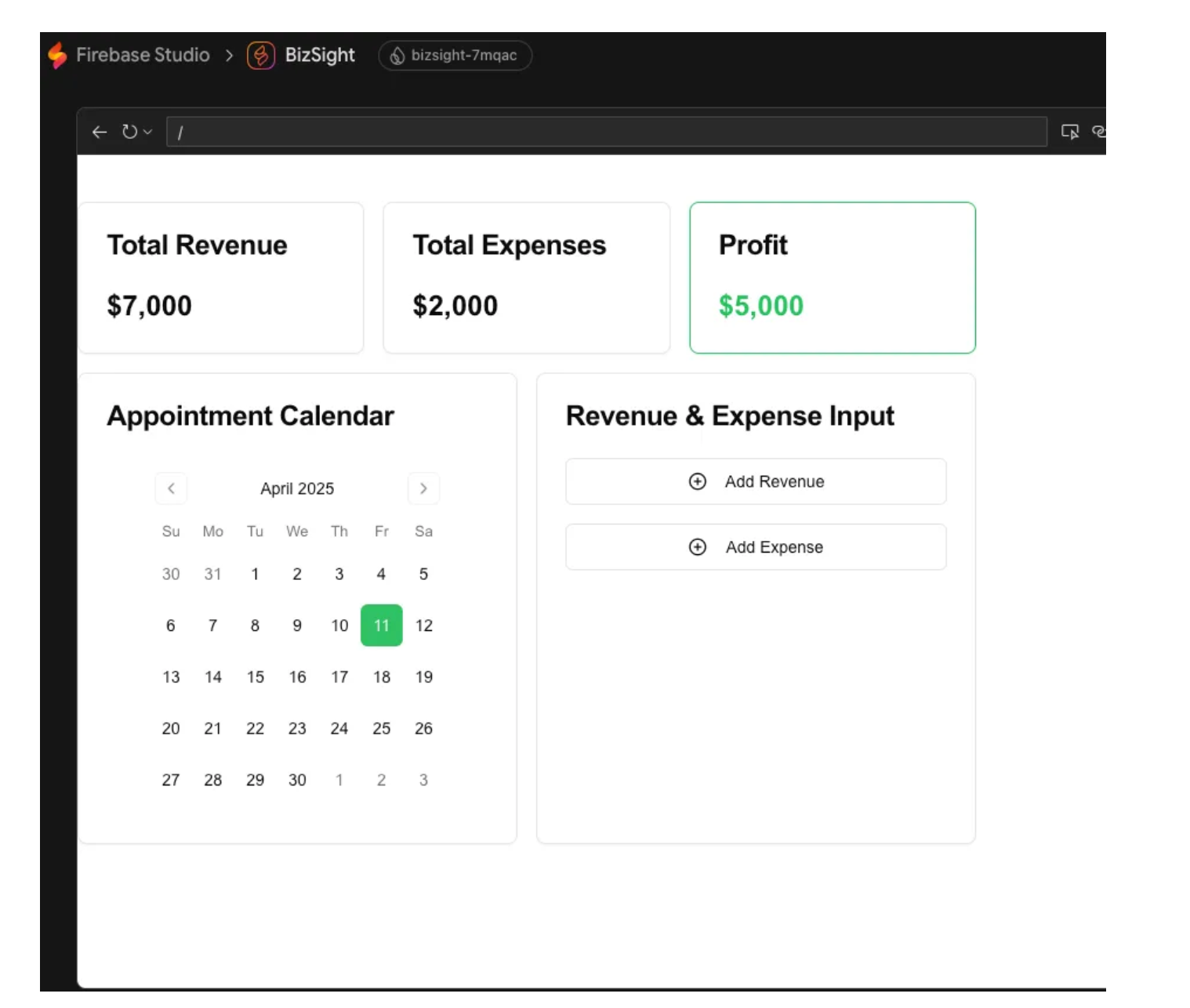Select April 30 in the calendar
The width and height of the screenshot is (1190, 1008).
(297, 780)
